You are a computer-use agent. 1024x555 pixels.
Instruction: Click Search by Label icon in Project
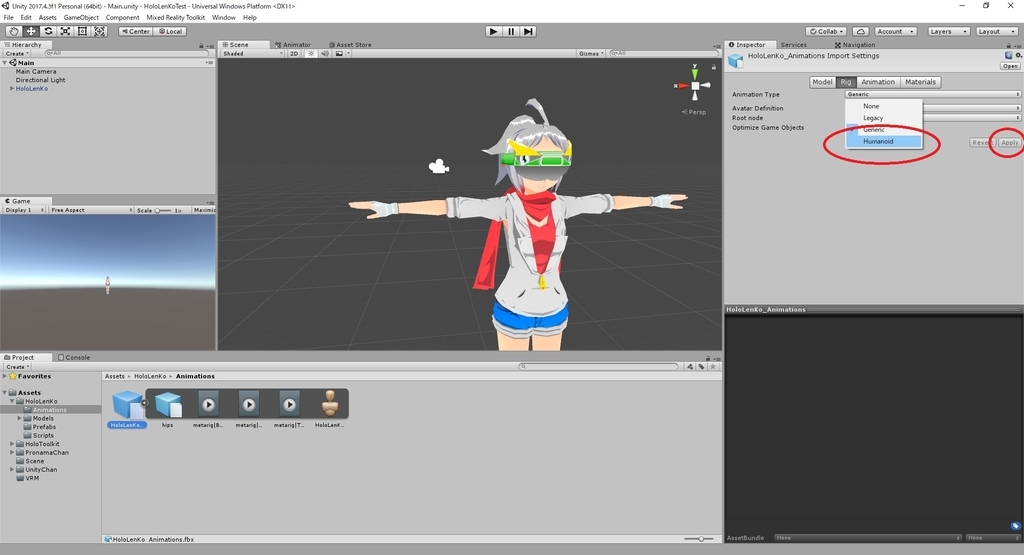[701, 367]
